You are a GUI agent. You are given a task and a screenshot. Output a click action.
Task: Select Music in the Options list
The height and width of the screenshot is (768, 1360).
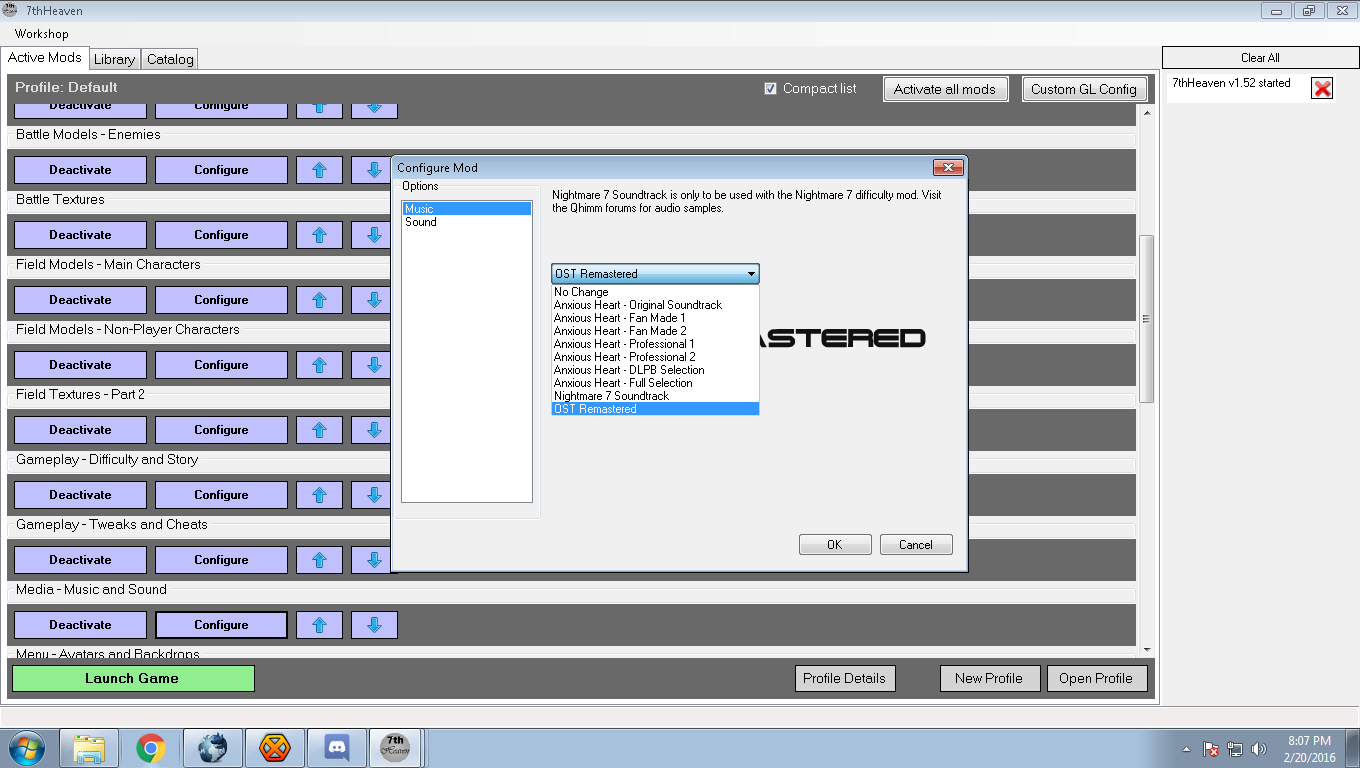click(467, 209)
